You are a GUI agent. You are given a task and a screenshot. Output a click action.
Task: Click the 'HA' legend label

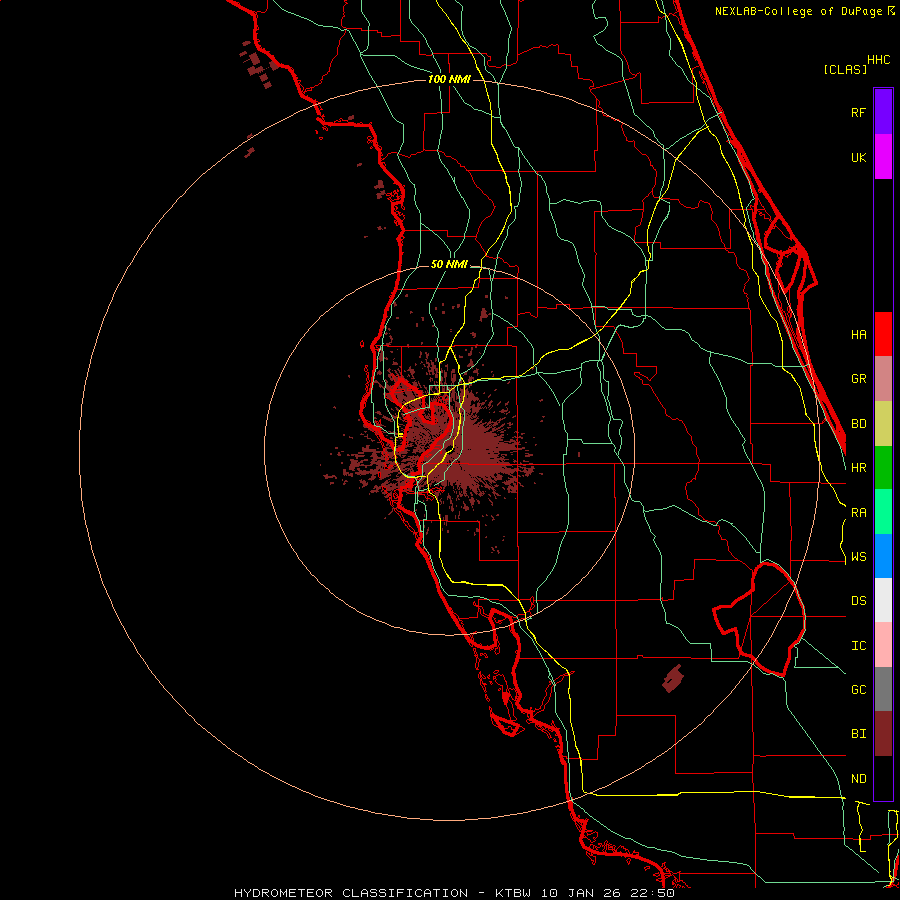click(x=859, y=335)
